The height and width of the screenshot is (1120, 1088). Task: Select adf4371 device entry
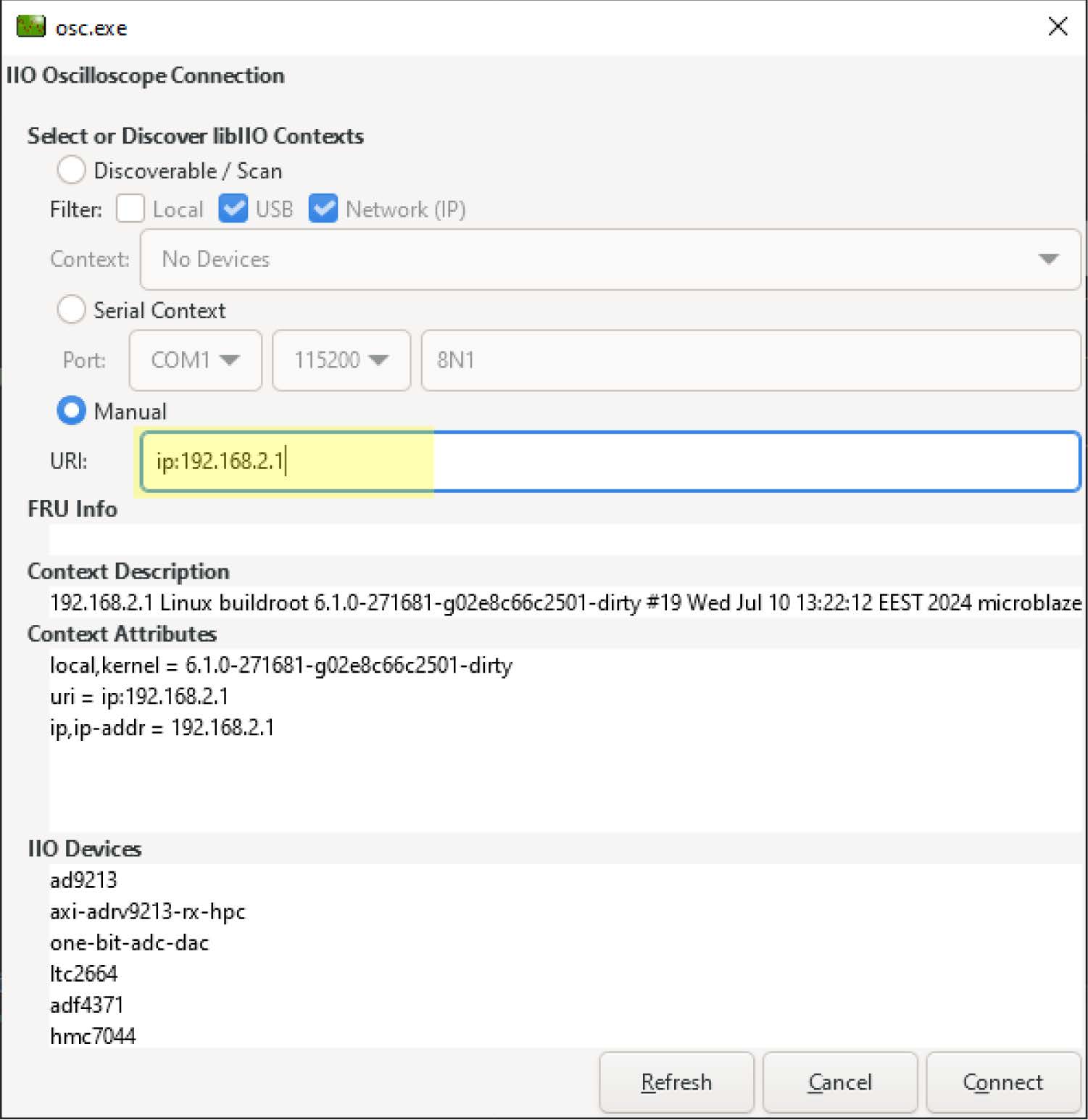click(x=87, y=1005)
